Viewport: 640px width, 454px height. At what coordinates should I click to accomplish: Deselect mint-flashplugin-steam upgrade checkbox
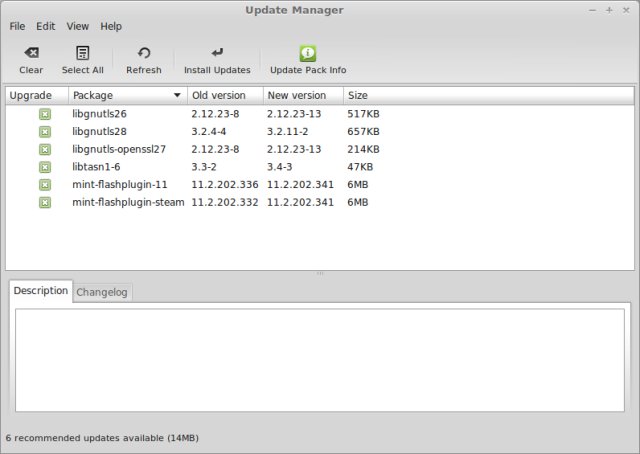tap(45, 203)
